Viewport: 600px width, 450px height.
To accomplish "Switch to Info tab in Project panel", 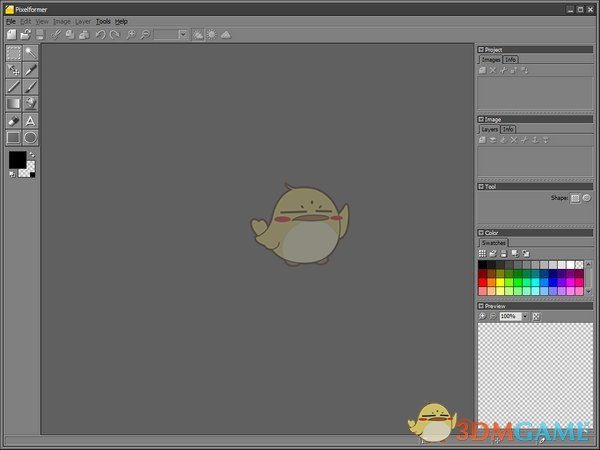I will point(510,60).
